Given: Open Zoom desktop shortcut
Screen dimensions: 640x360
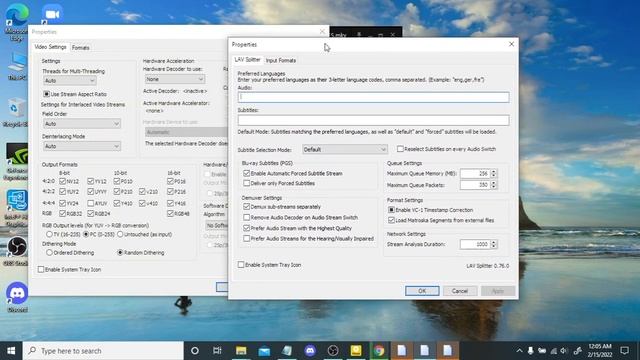Looking at the screenshot, I should [x=52, y=15].
